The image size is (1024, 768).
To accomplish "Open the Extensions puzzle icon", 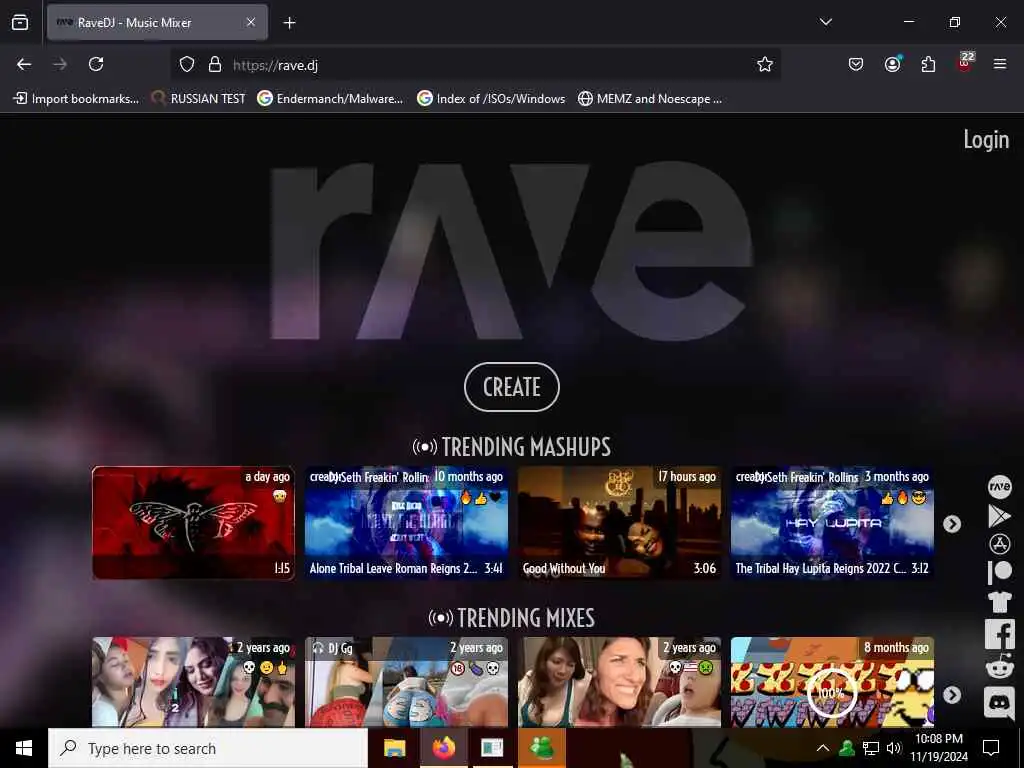I will pos(928,64).
